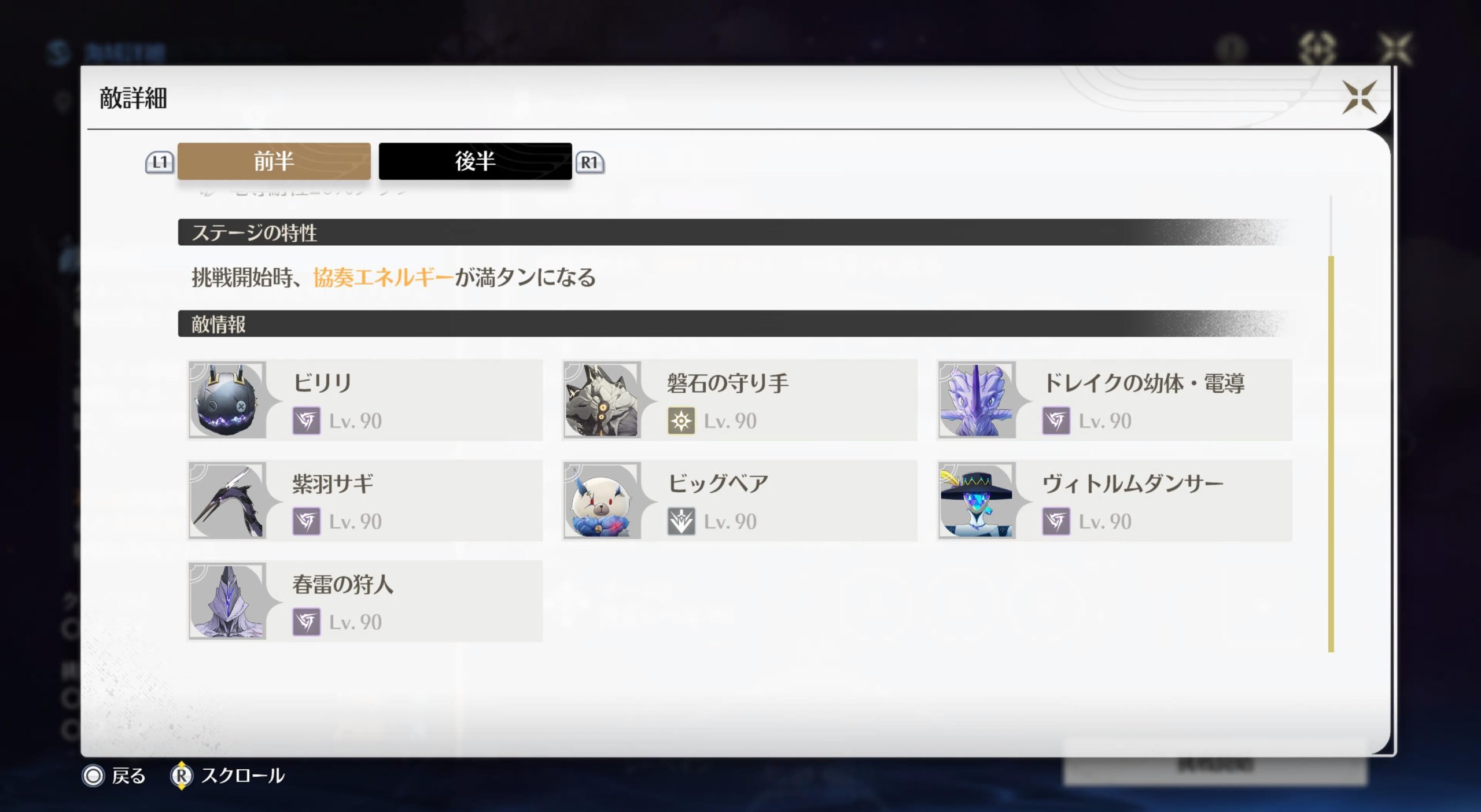Click the yellow vertical scrollbar
The height and width of the screenshot is (812, 1481).
coord(1331,454)
